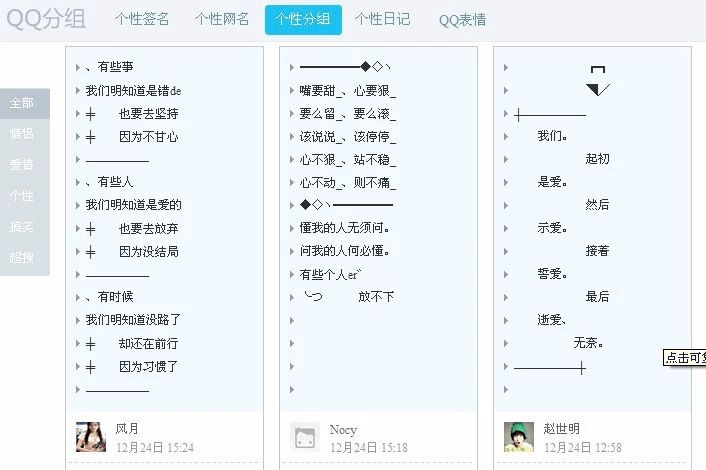Screen dimensions: 706x470
Task: Click the timestamp 12月24日 15:24
Action: (x=155, y=447)
